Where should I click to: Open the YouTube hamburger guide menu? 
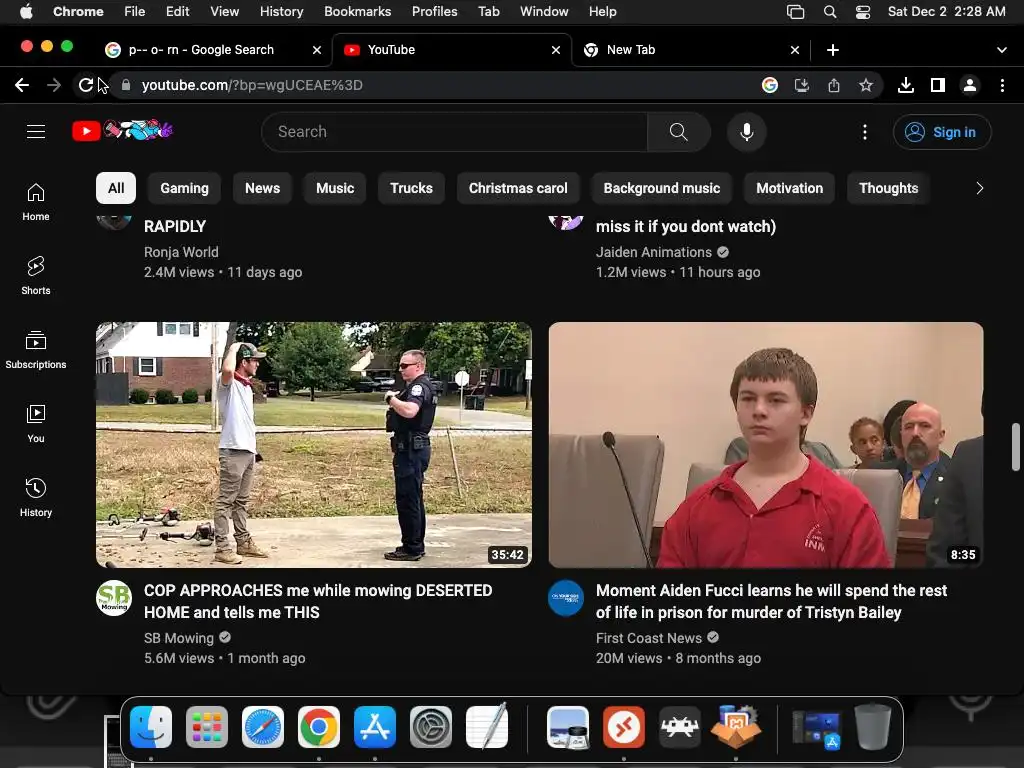[36, 132]
